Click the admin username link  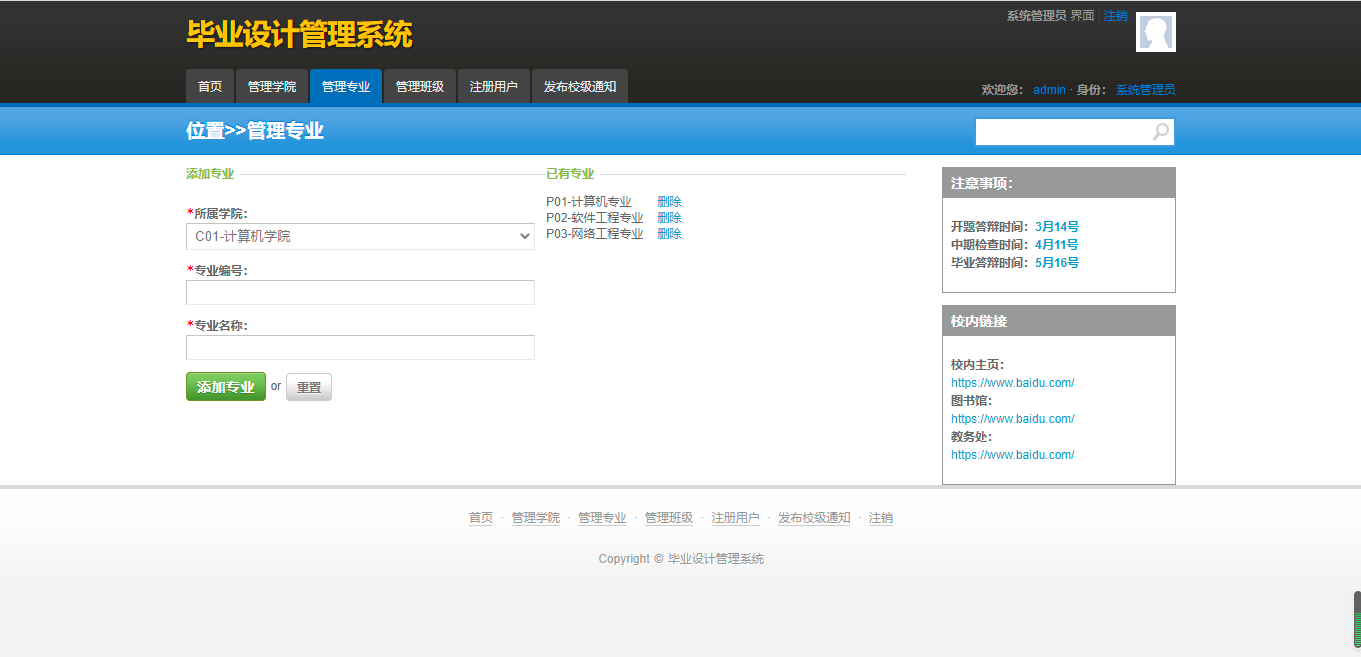1049,90
